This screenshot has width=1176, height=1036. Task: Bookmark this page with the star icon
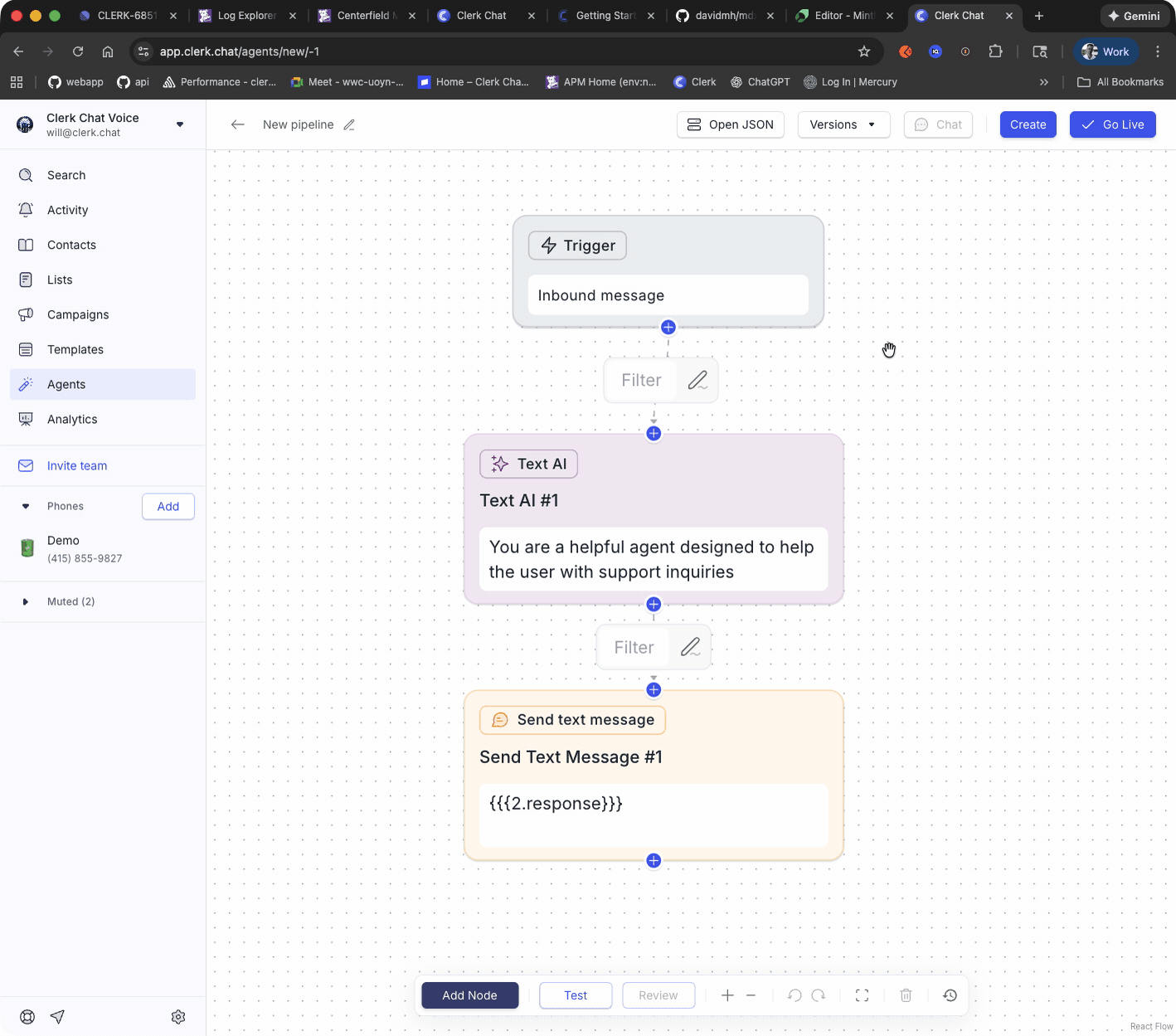tap(864, 51)
